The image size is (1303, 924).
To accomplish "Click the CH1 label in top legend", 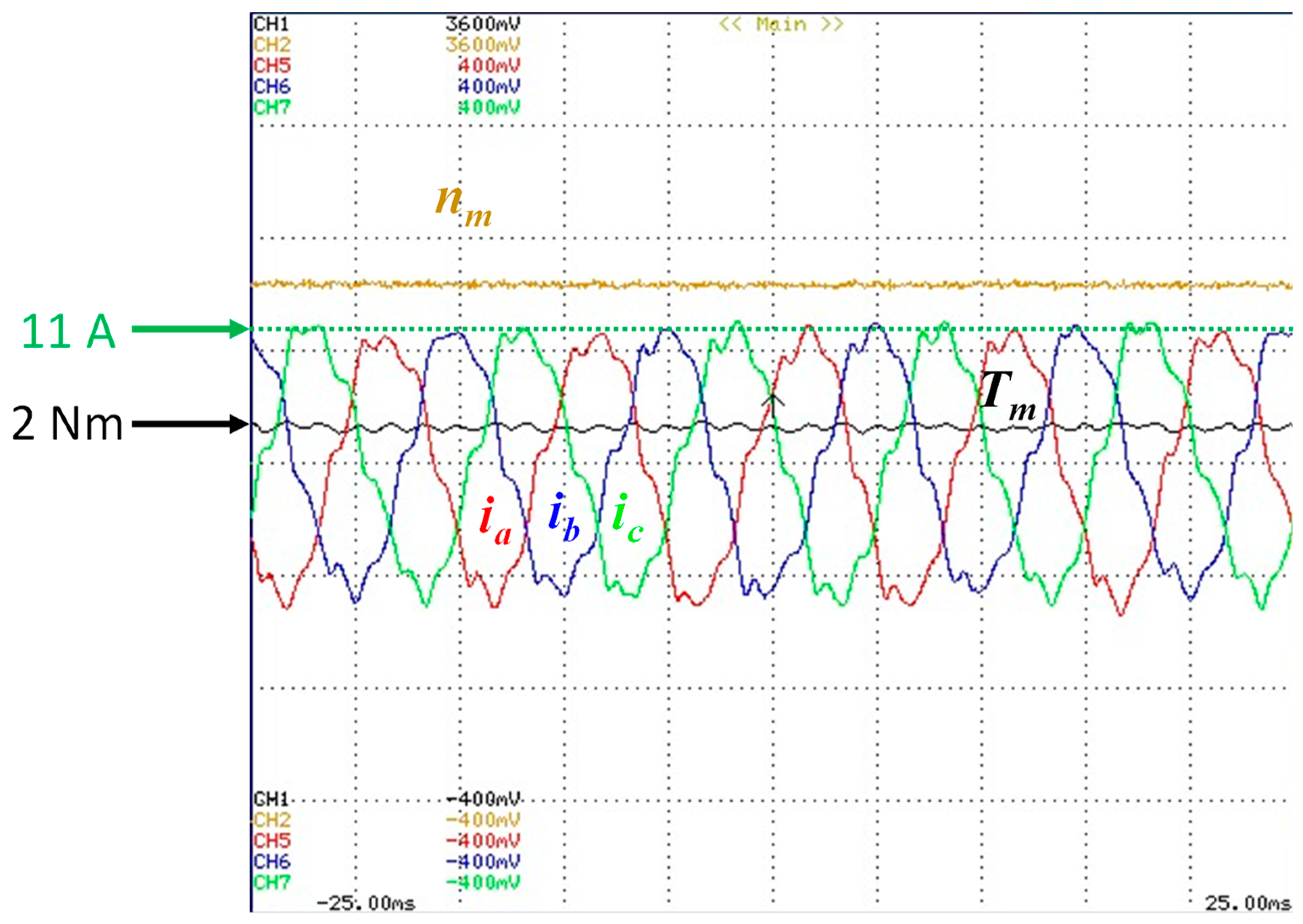I will click(271, 24).
